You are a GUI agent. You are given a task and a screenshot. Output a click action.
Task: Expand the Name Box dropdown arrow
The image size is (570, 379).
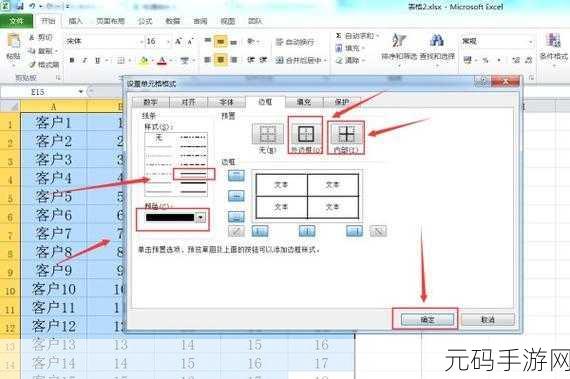pyautogui.click(x=80, y=92)
